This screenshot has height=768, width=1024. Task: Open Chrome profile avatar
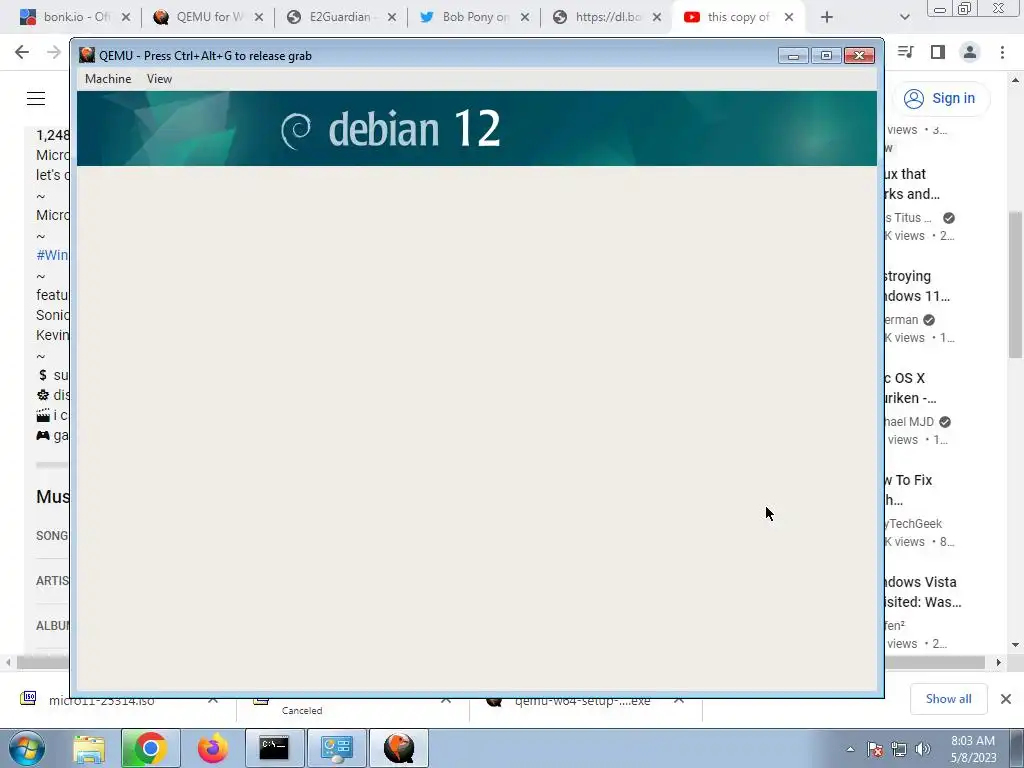pyautogui.click(x=970, y=52)
